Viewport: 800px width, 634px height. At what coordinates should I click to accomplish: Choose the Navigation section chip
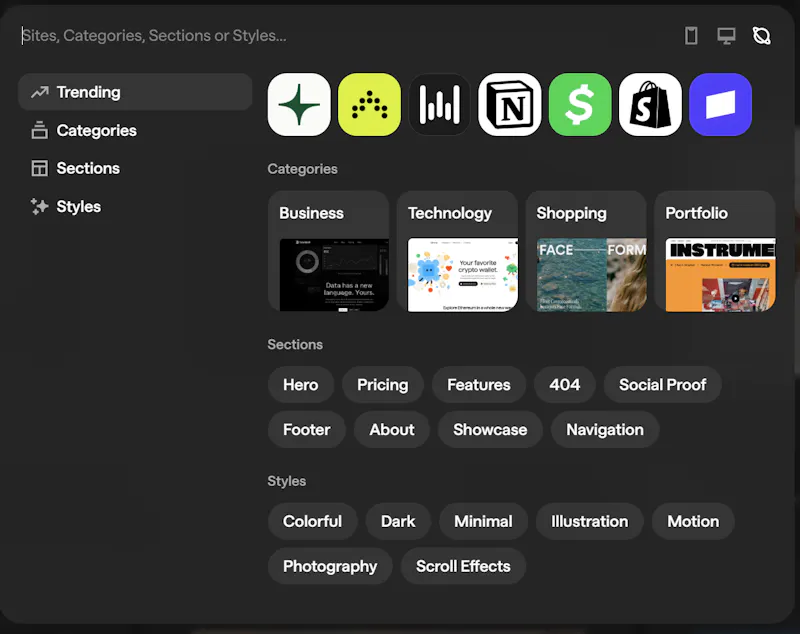coord(605,429)
